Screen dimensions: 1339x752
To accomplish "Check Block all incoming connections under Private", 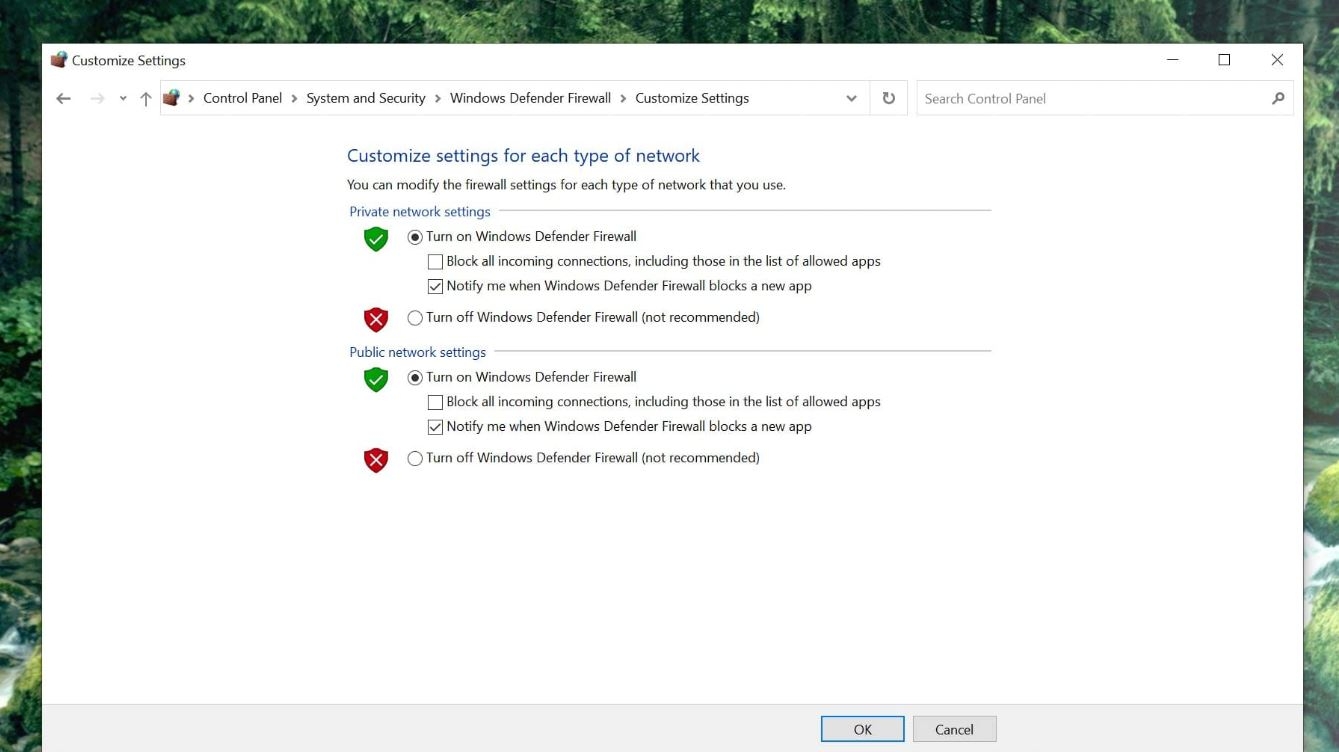I will point(435,262).
